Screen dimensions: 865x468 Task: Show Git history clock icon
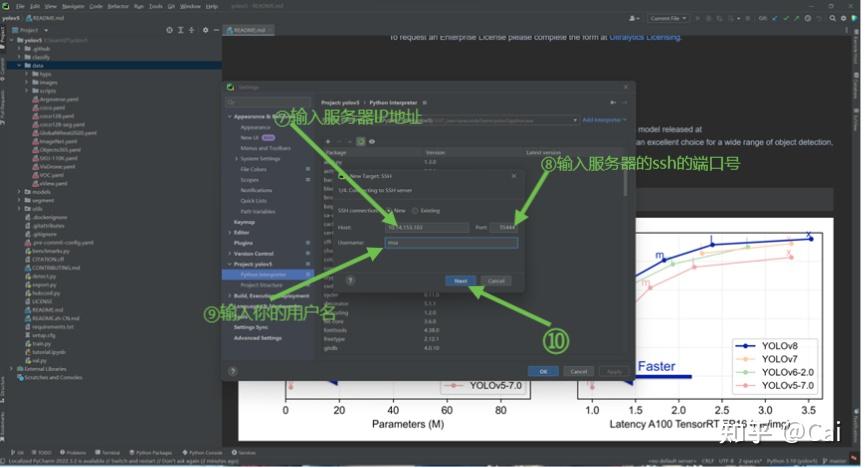pyautogui.click(x=808, y=18)
